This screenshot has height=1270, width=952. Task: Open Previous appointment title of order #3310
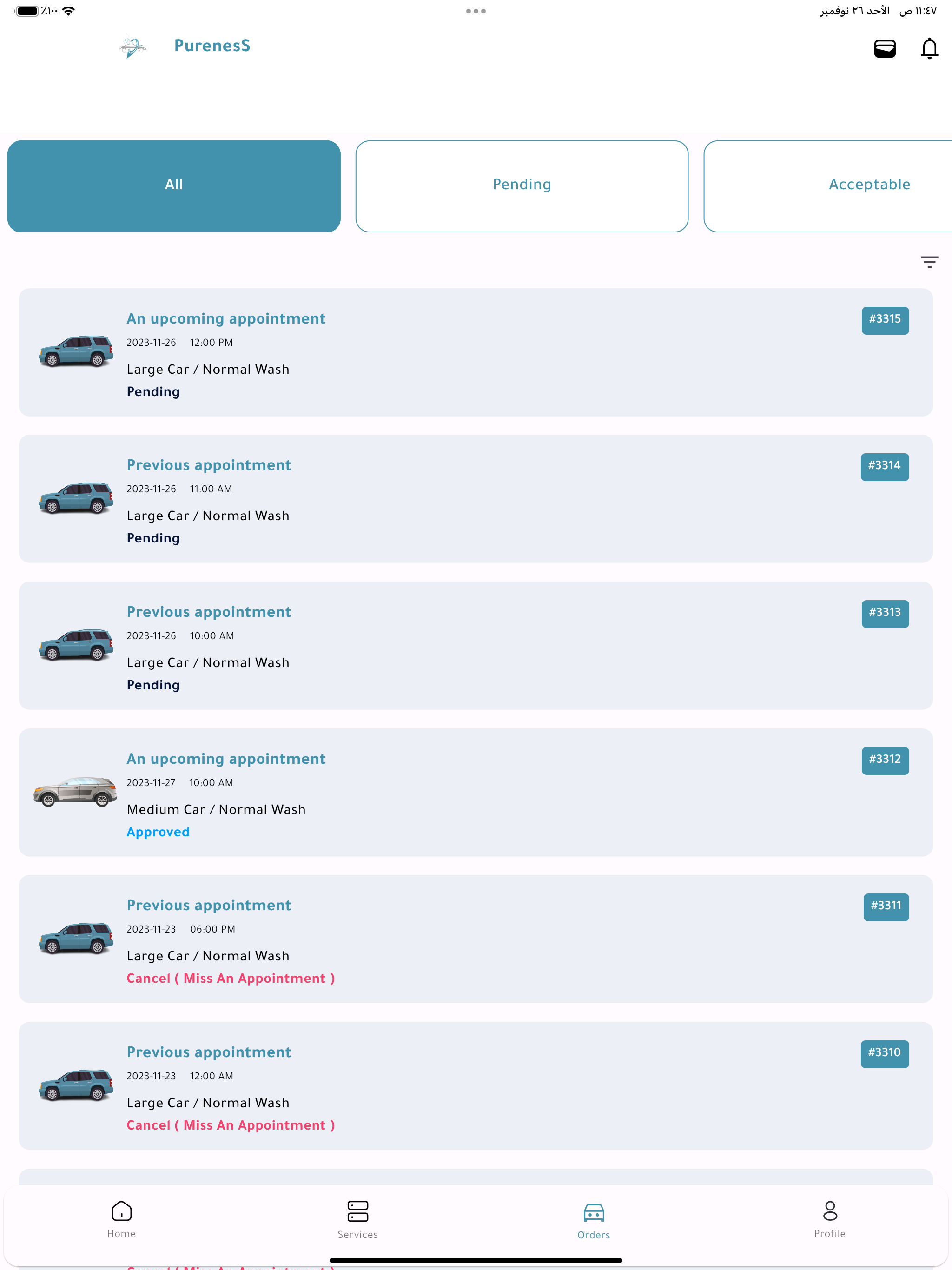[209, 1052]
